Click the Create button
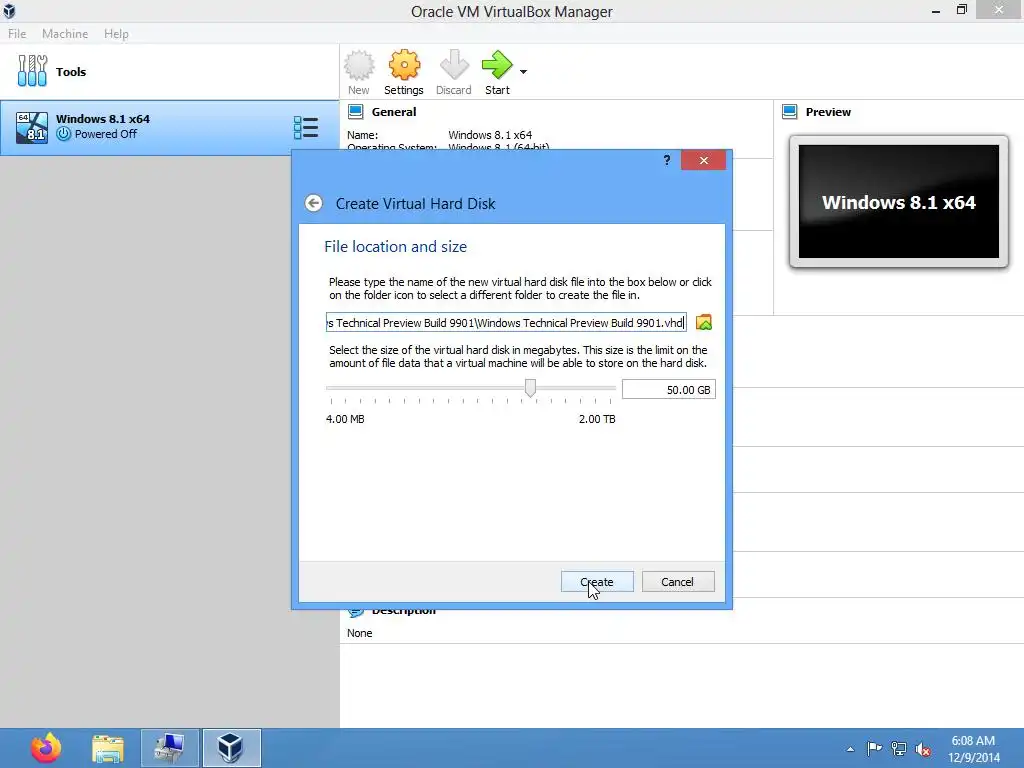This screenshot has width=1024, height=768. click(597, 582)
